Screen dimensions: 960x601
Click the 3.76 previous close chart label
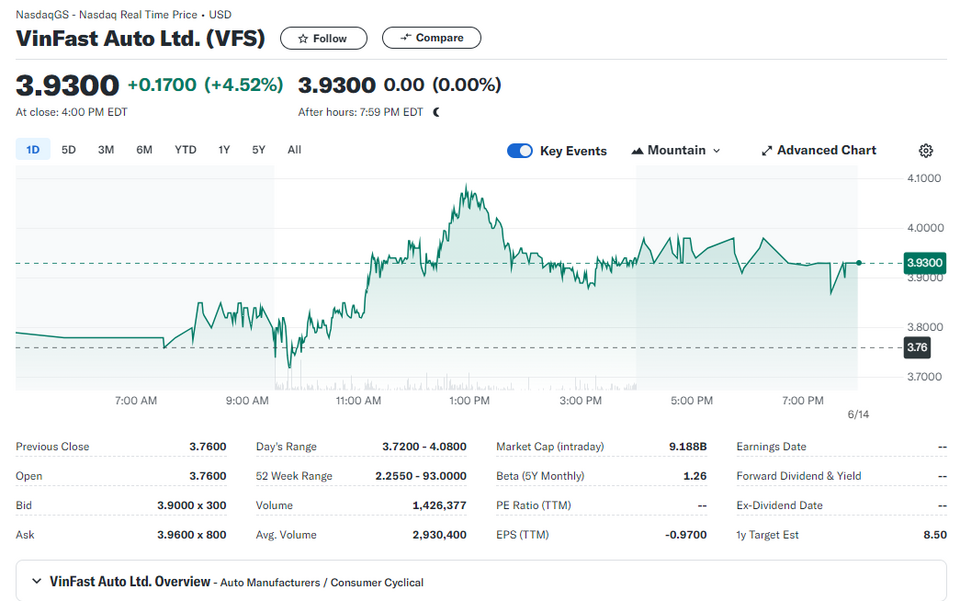point(917,348)
